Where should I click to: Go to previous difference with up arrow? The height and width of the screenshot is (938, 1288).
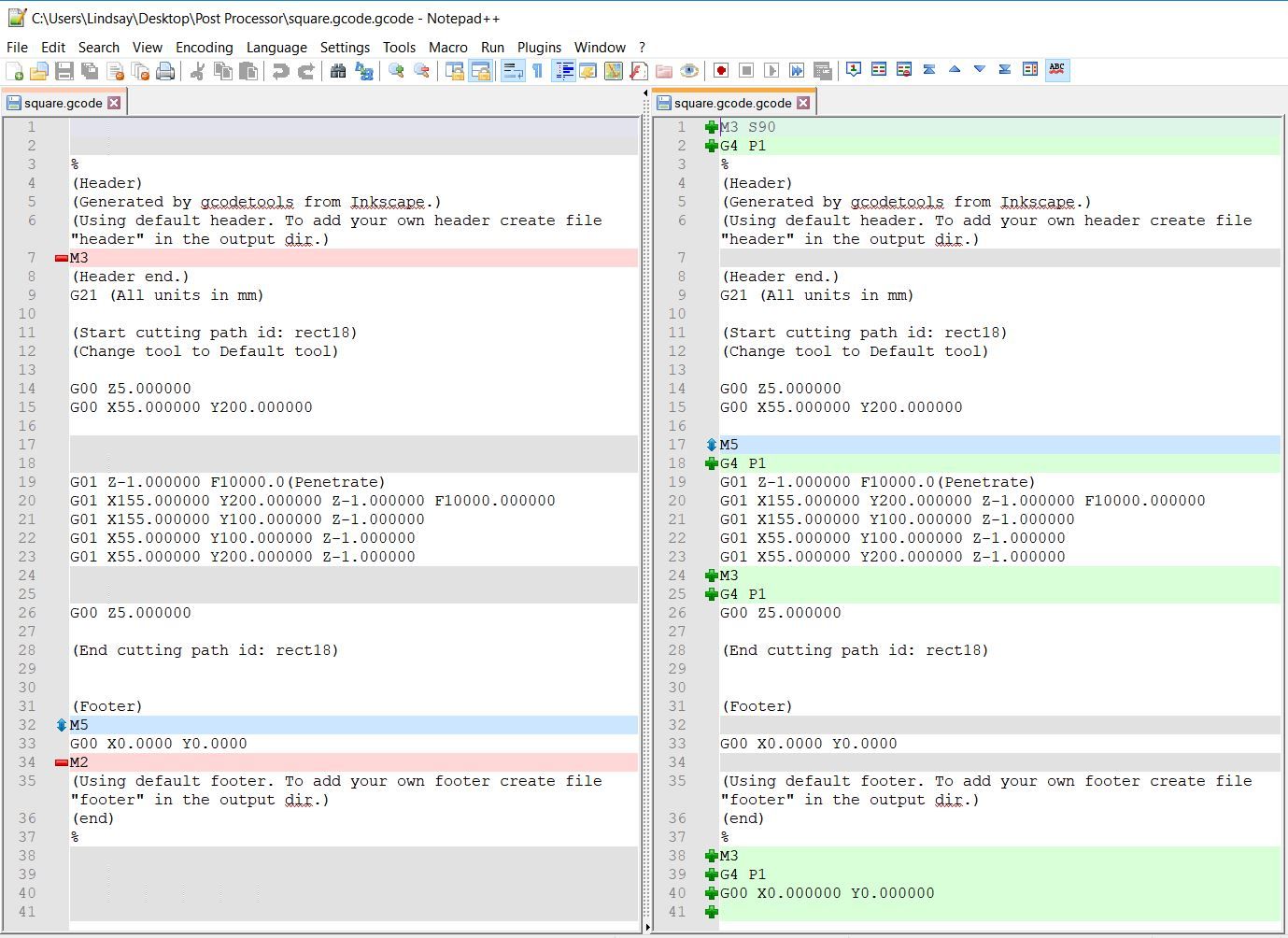pyautogui.click(x=954, y=70)
